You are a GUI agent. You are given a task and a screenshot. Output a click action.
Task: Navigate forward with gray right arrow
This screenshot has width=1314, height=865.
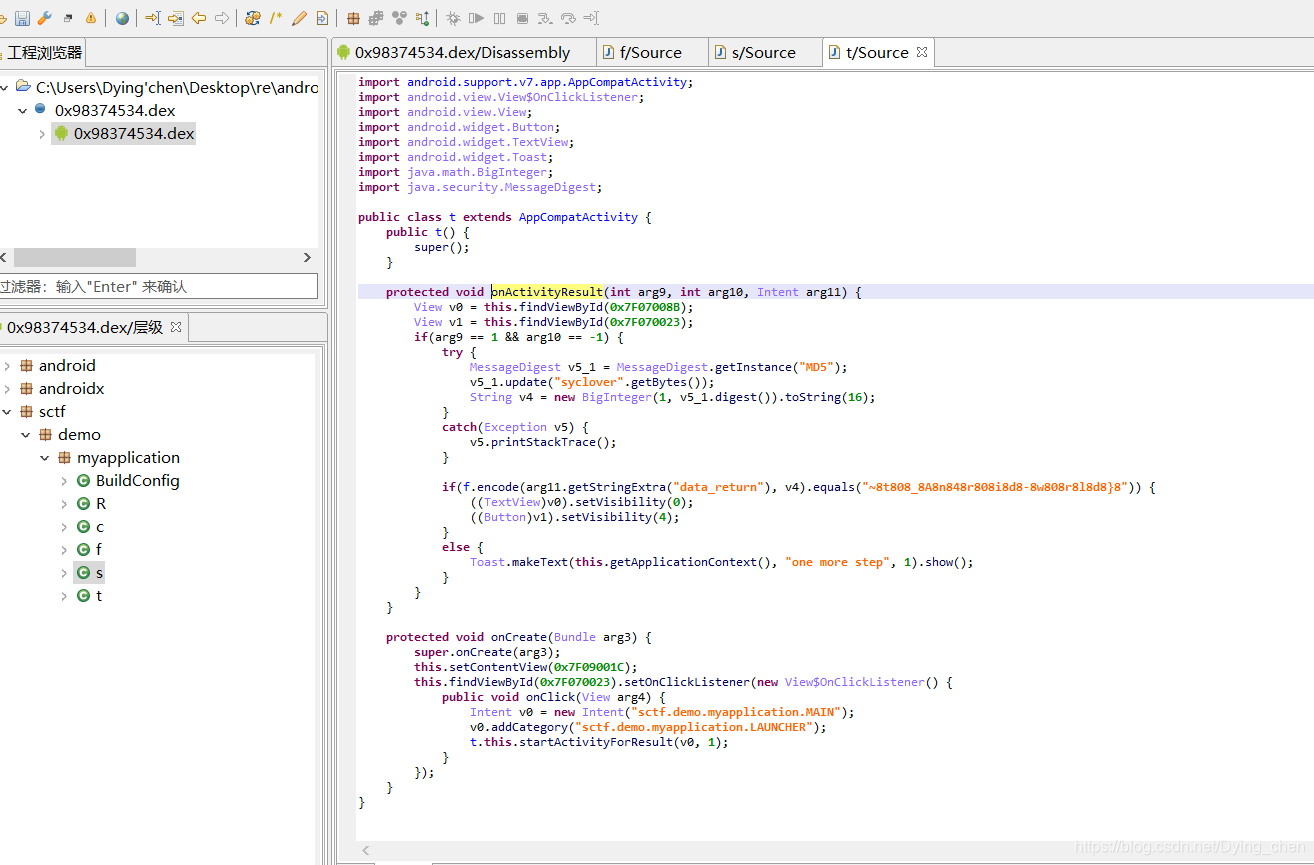pos(222,18)
